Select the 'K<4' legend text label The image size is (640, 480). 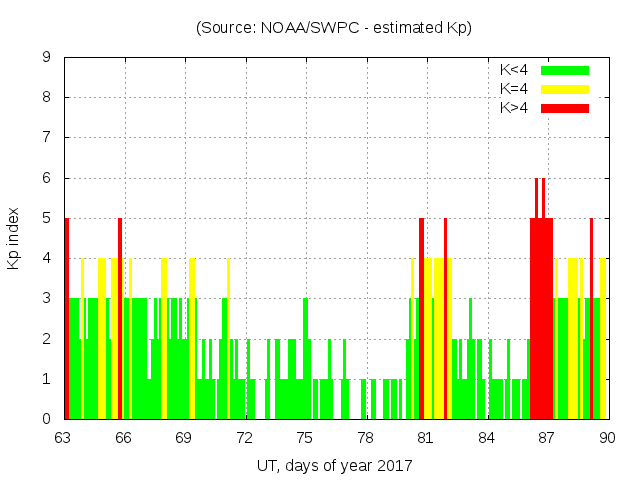coord(514,70)
